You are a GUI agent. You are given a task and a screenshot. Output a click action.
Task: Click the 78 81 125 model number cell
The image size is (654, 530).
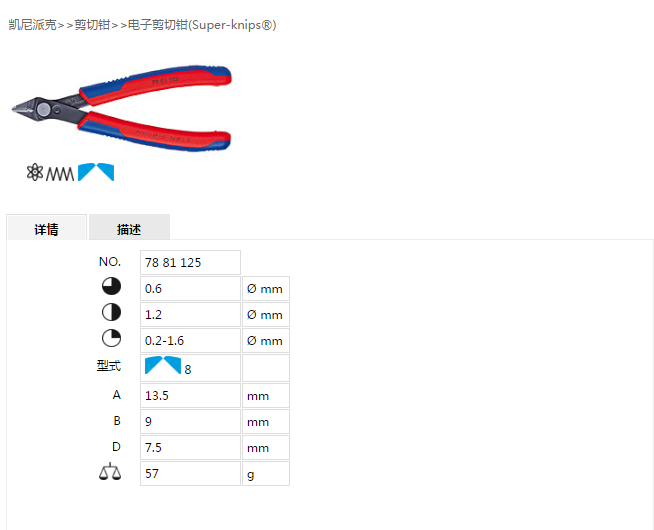pos(190,262)
